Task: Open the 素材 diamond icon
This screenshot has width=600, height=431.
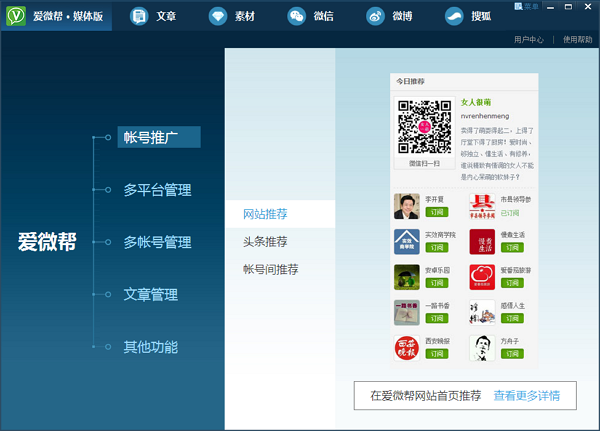Action: tap(218, 16)
